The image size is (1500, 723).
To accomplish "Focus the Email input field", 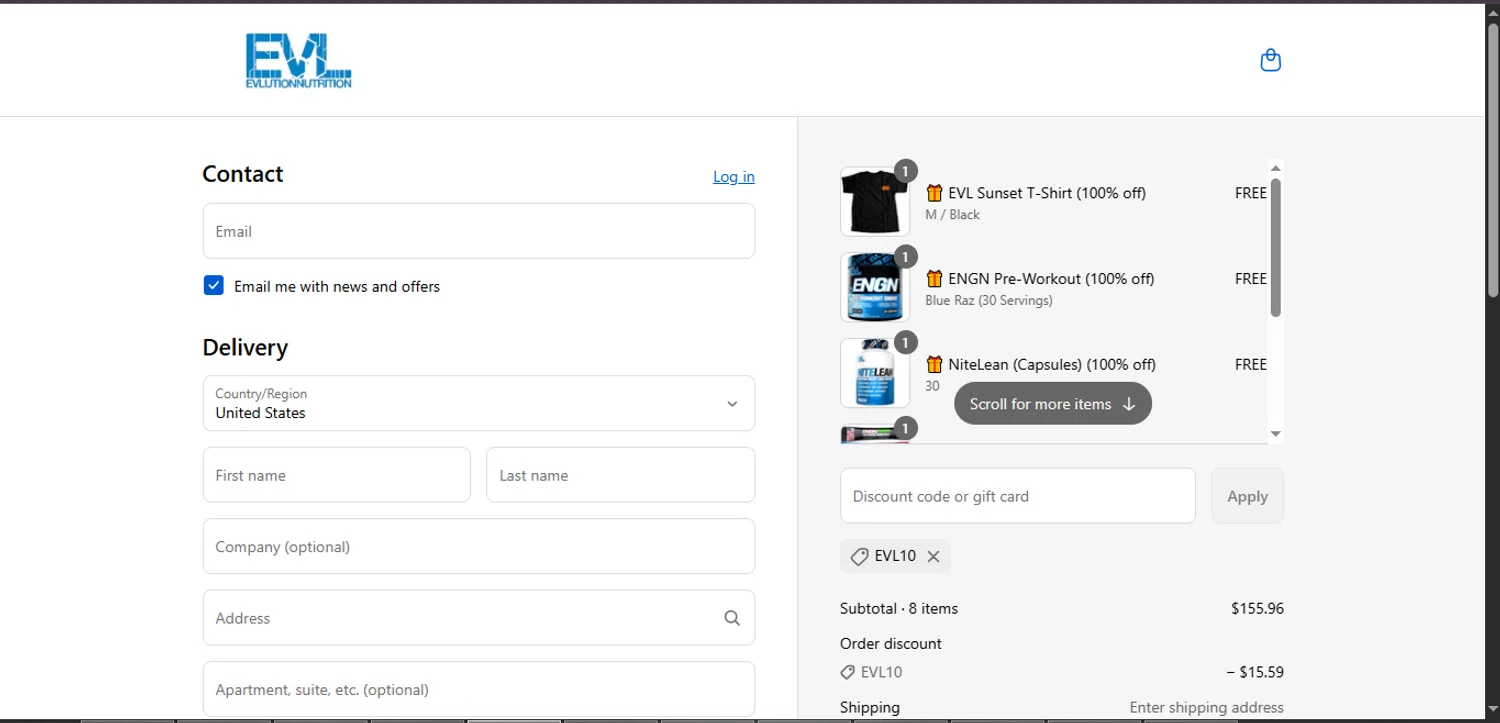I will (x=478, y=231).
